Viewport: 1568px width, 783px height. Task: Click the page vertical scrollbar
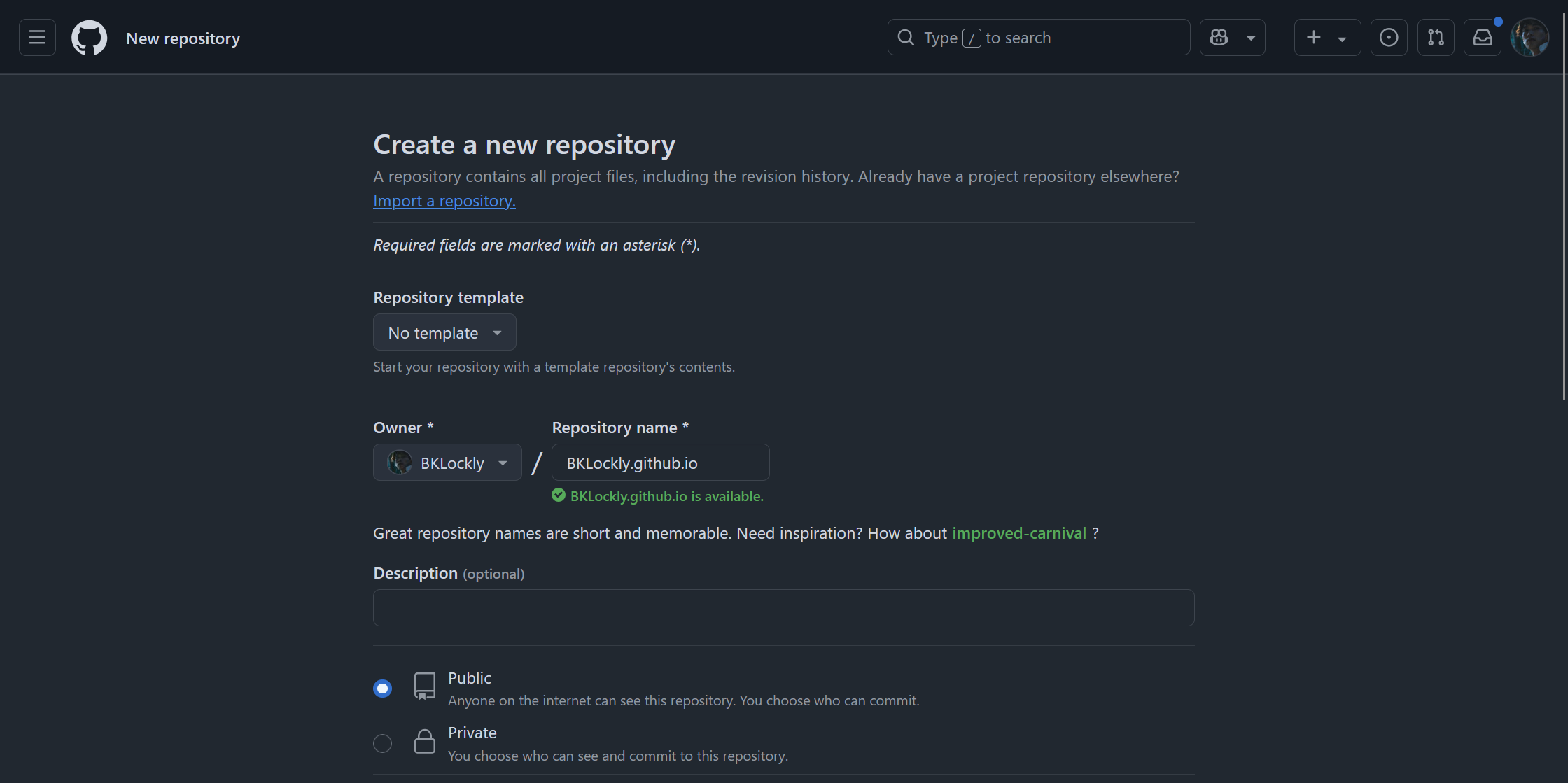(x=1563, y=210)
